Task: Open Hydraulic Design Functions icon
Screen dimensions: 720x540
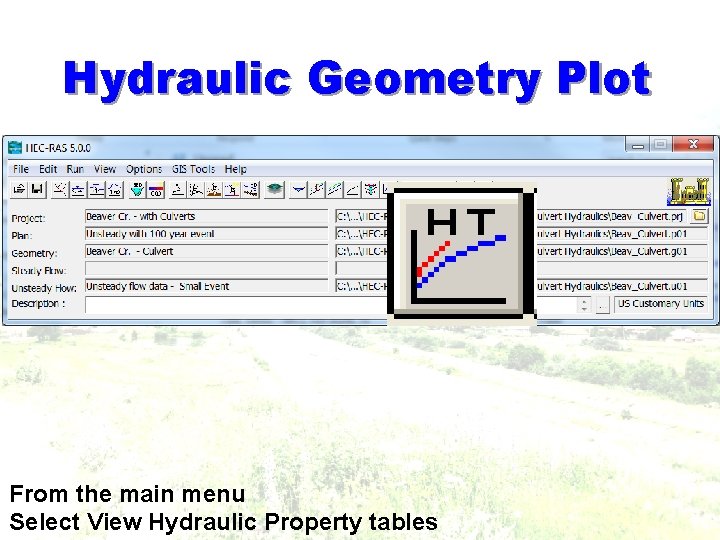Action: [x=251, y=189]
